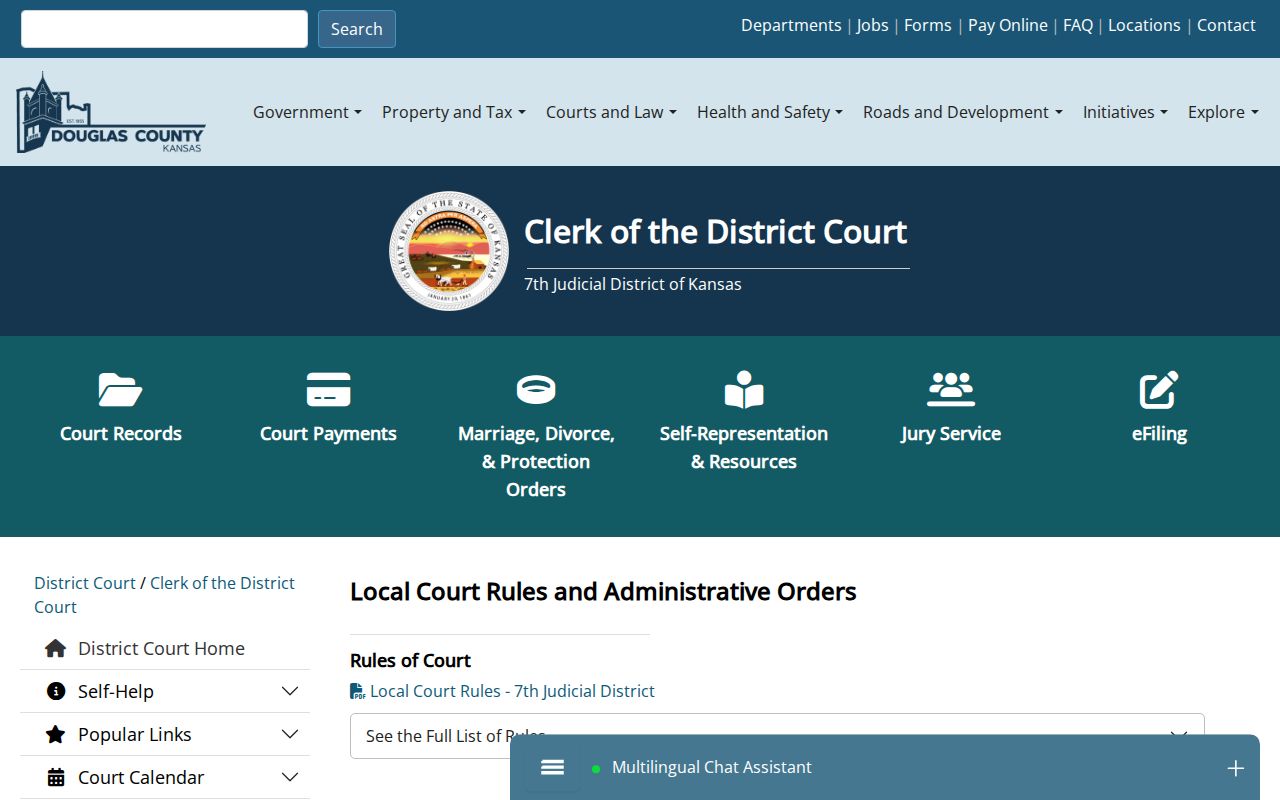Open the Jury Service people icon

pos(951,389)
